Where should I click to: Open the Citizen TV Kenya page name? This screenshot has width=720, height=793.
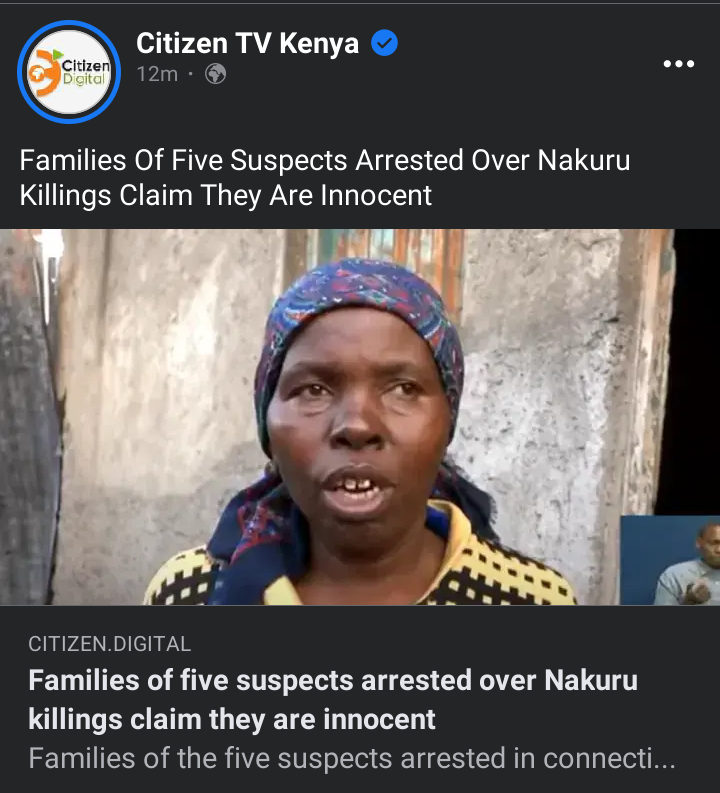click(247, 43)
